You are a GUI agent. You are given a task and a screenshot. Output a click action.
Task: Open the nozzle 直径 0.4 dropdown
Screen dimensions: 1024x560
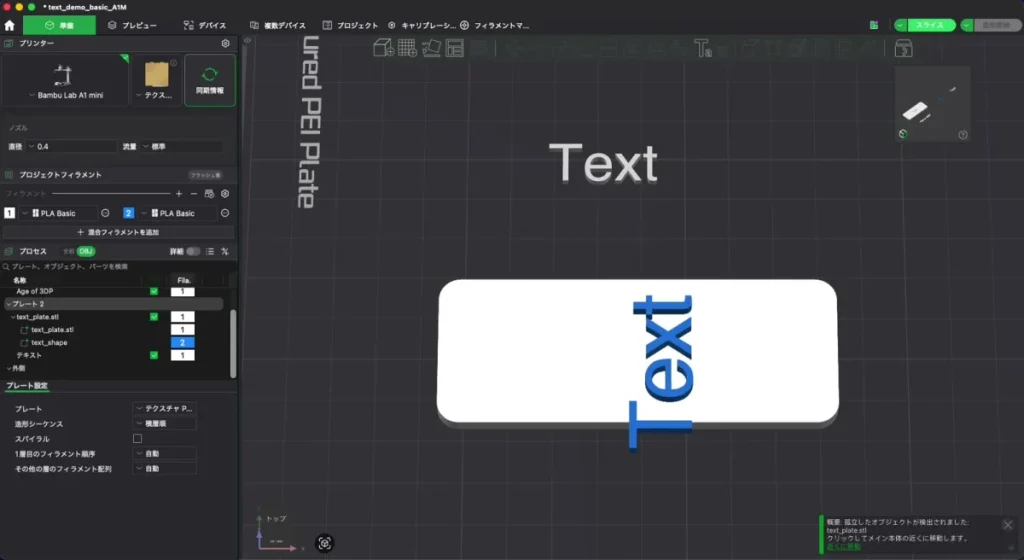71,147
